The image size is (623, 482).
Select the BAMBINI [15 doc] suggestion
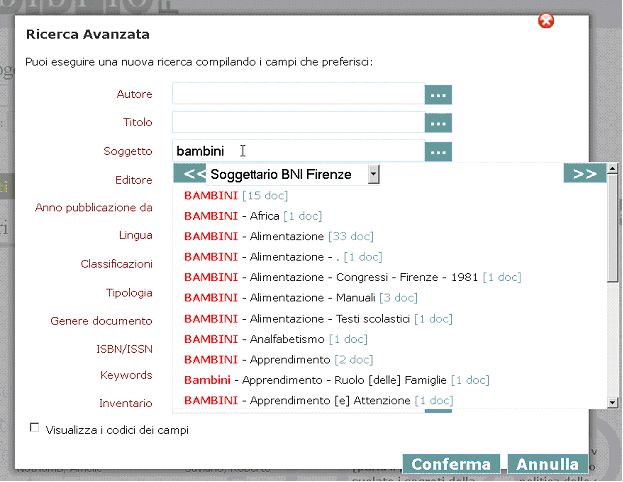235,195
